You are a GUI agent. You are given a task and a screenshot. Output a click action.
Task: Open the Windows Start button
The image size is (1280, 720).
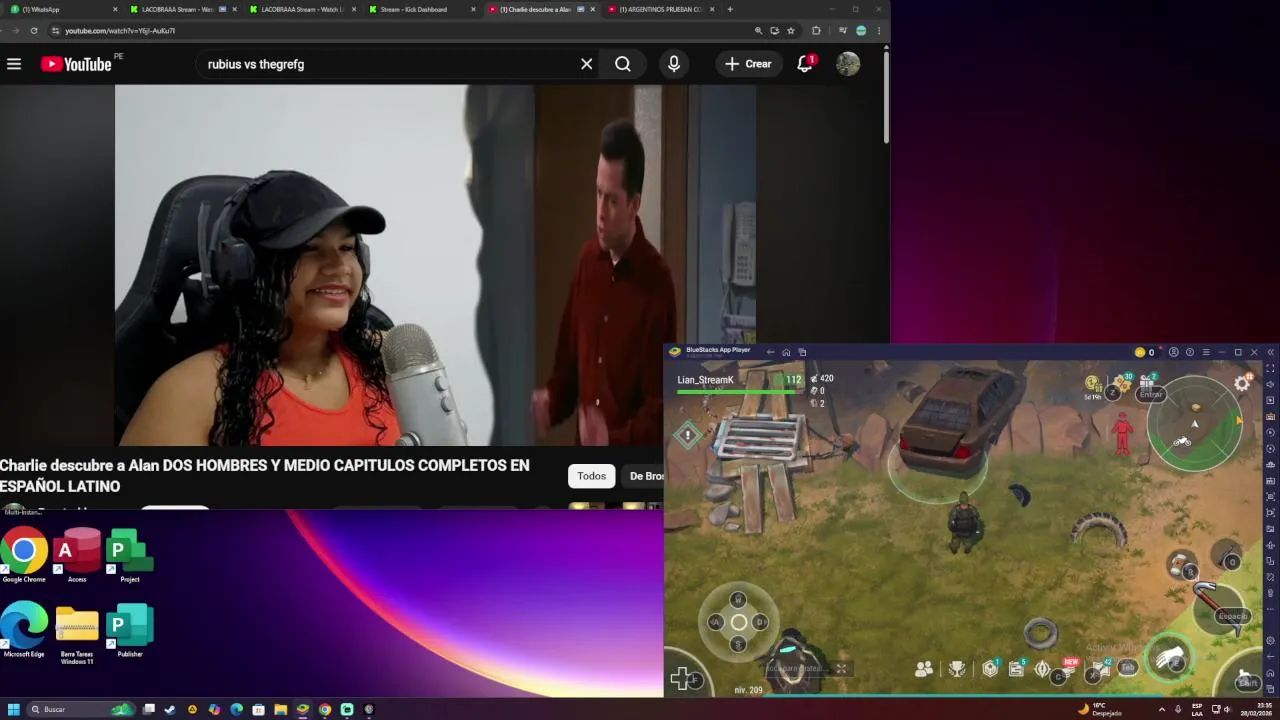coord(14,709)
